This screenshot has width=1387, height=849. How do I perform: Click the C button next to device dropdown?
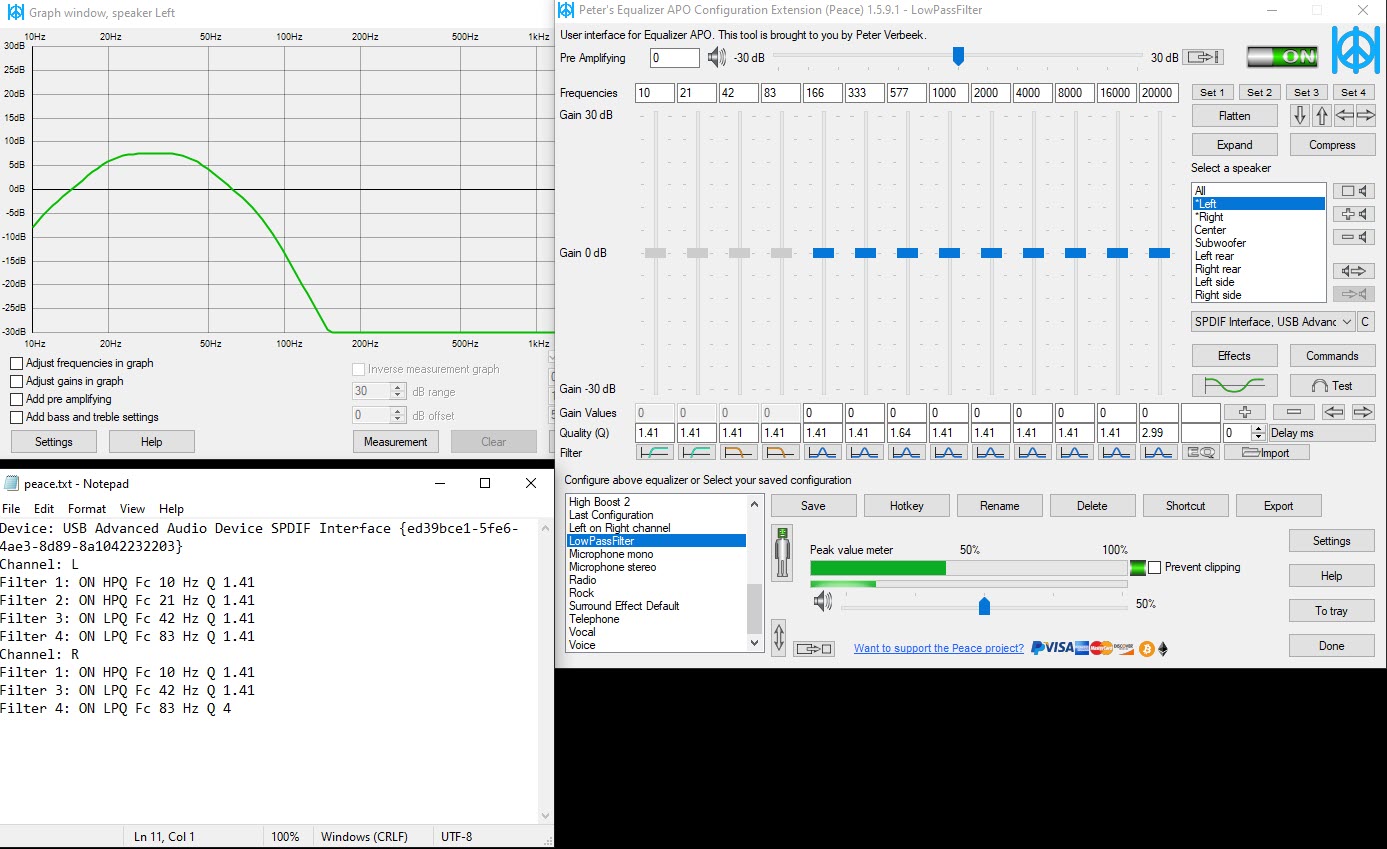(1365, 322)
